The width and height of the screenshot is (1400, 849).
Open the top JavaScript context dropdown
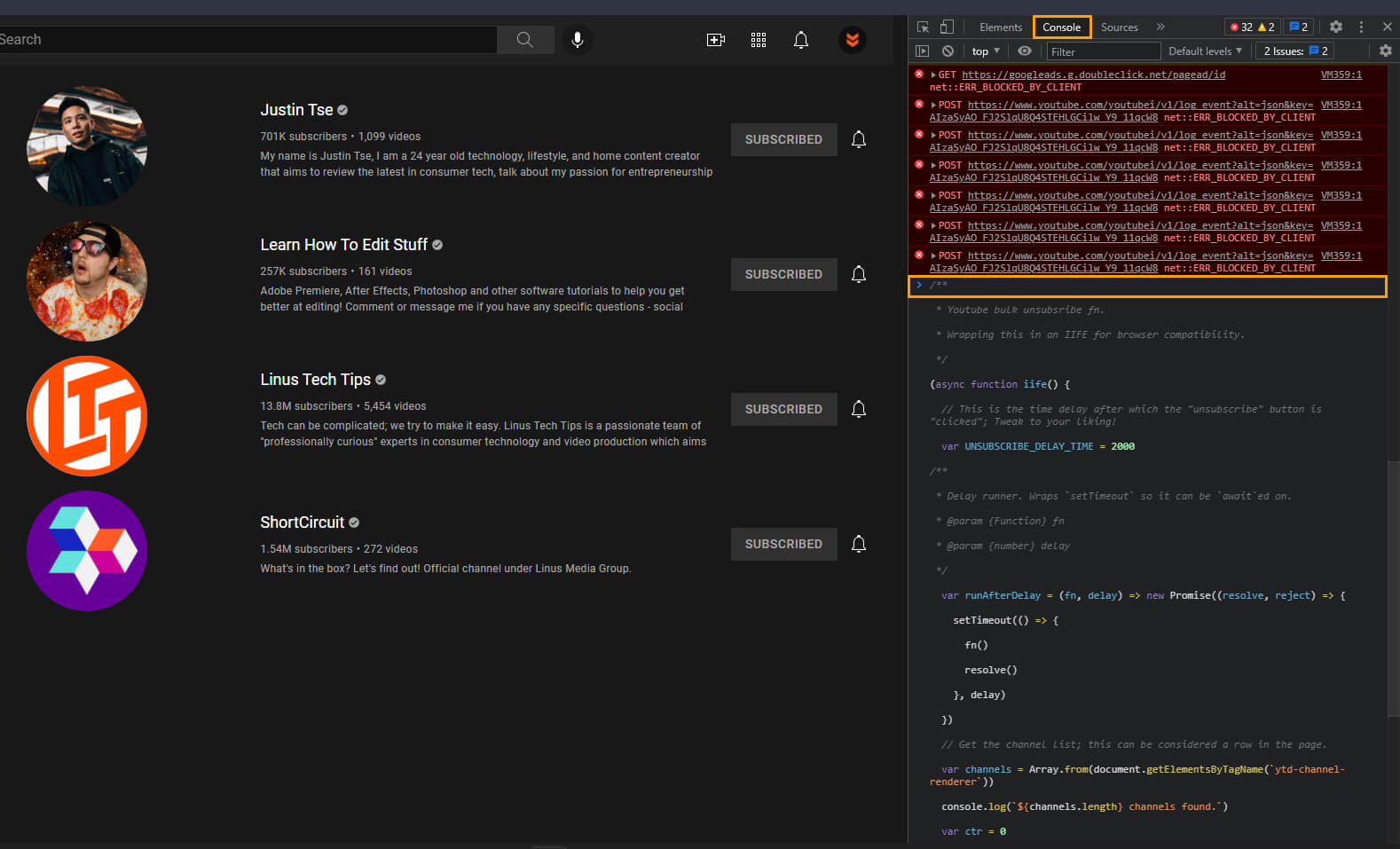(986, 51)
